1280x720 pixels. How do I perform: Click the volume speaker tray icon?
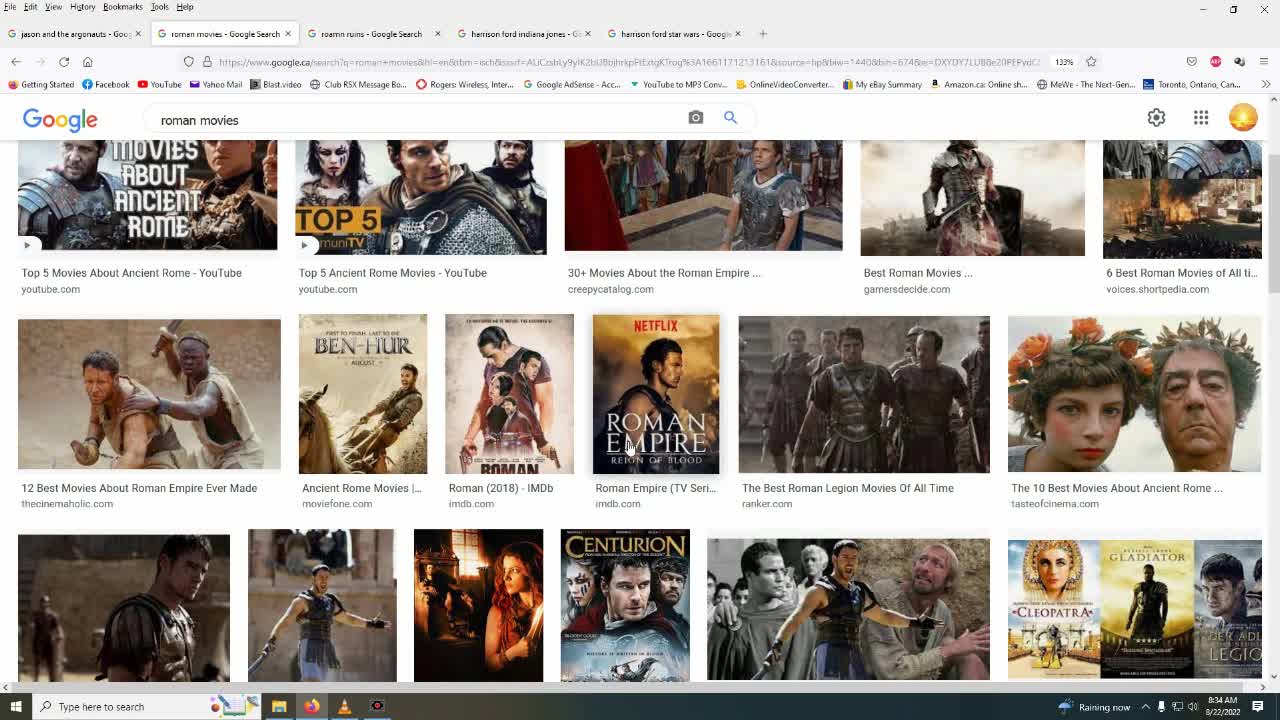click(1194, 707)
